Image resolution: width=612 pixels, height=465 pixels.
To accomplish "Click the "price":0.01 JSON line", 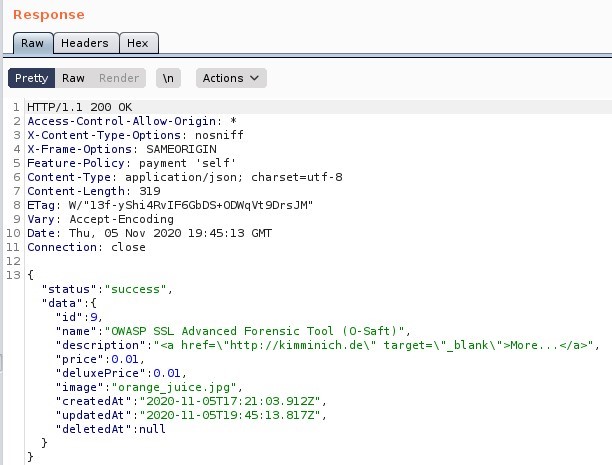I will coord(100,359).
